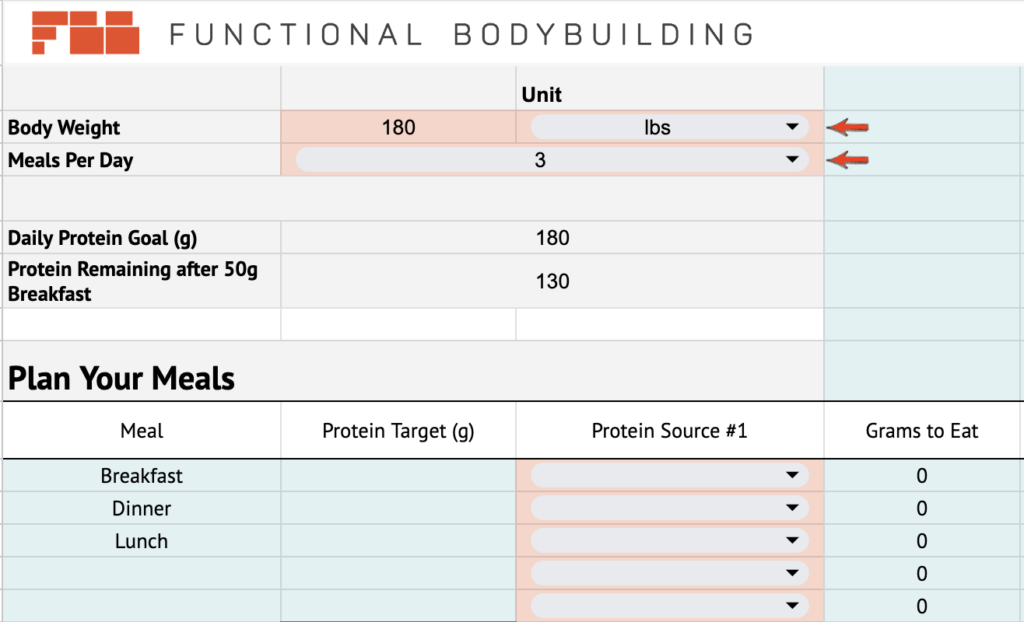
Task: Select the Daily Protein Goal value 180
Action: [x=552, y=238]
